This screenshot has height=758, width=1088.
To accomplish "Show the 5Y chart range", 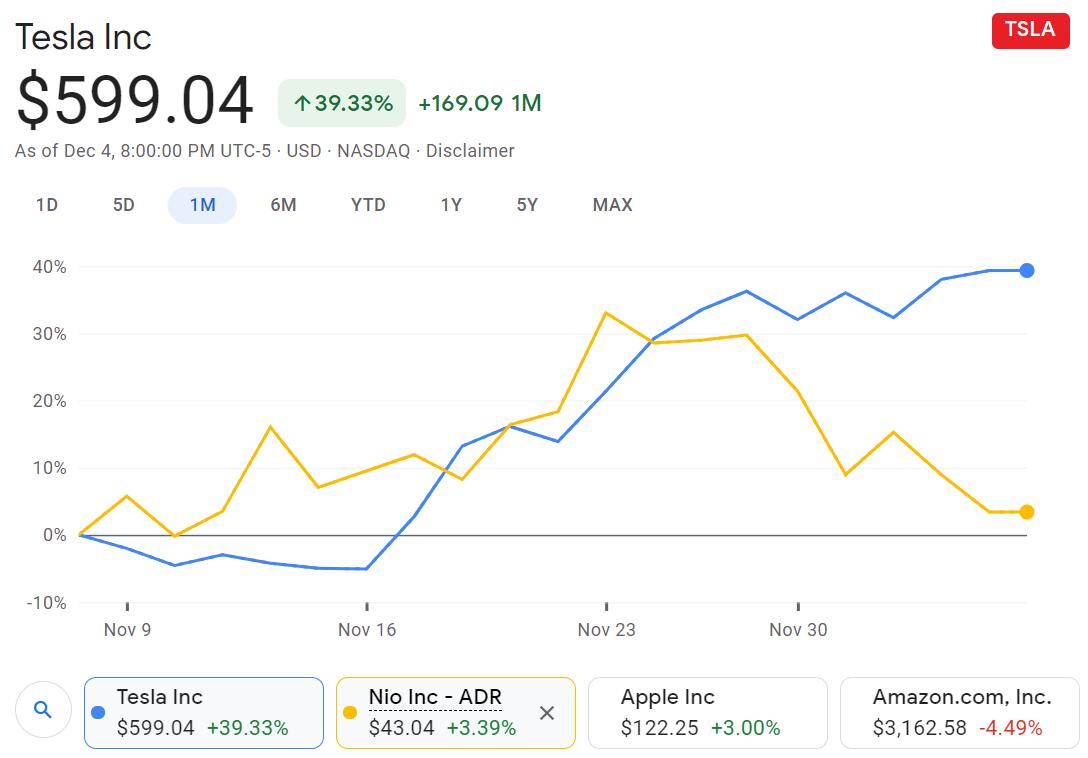I will tap(527, 205).
